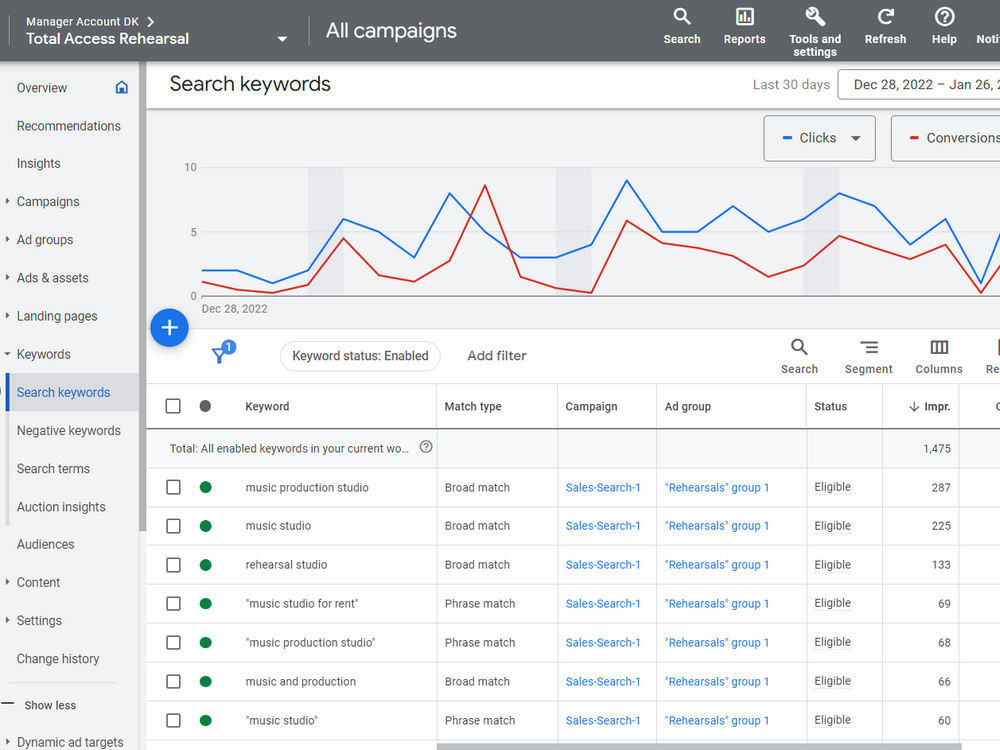Open Auction insights page
Viewport: 1000px width, 750px height.
61,507
